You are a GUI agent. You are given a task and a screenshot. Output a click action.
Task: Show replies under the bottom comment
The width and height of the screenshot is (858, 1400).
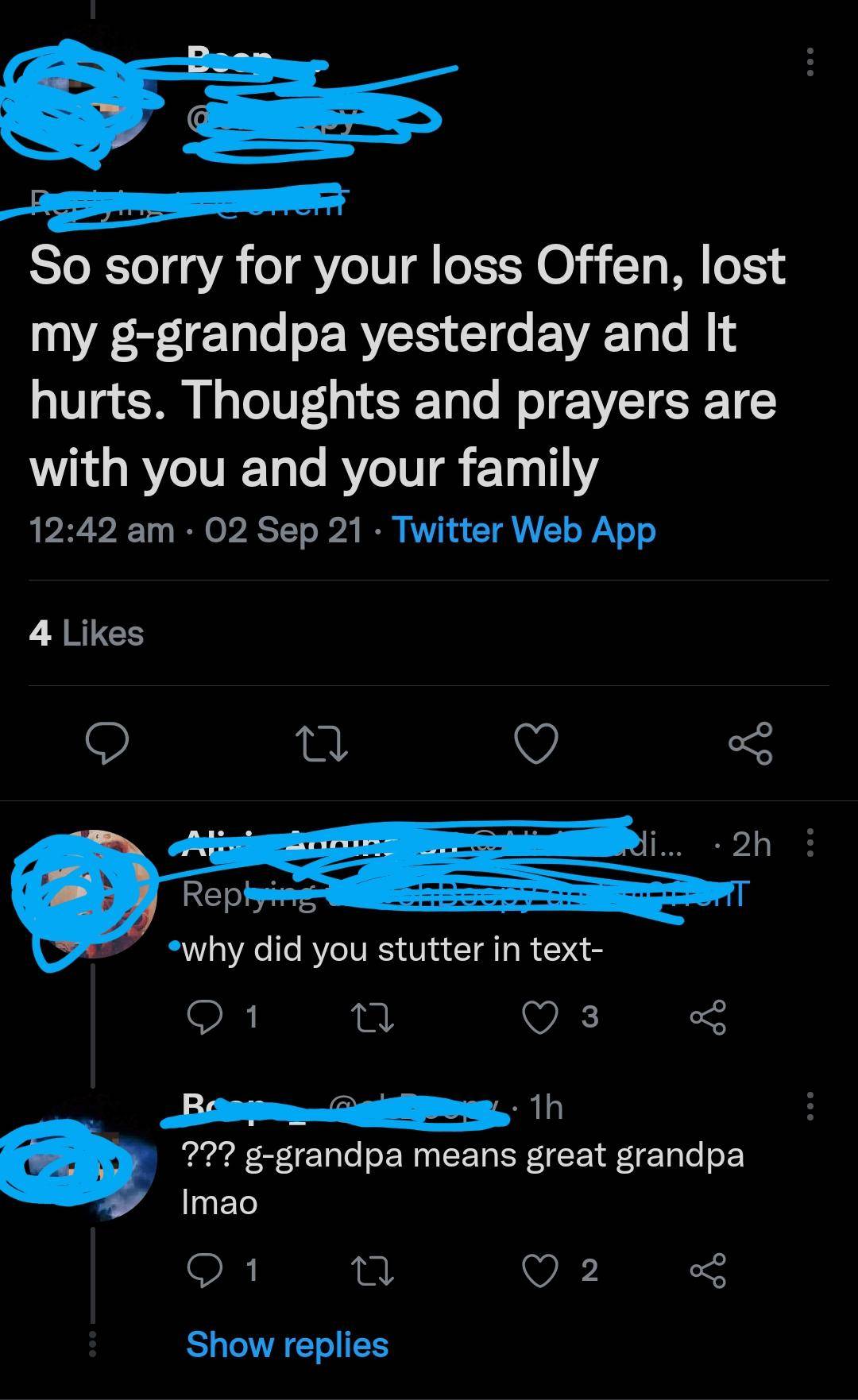(286, 1344)
